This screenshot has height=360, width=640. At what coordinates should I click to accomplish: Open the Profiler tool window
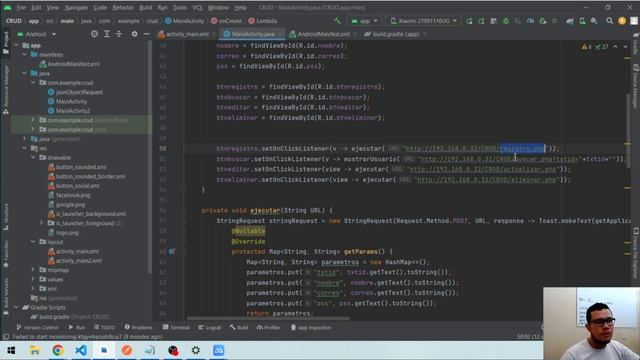(x=268, y=327)
